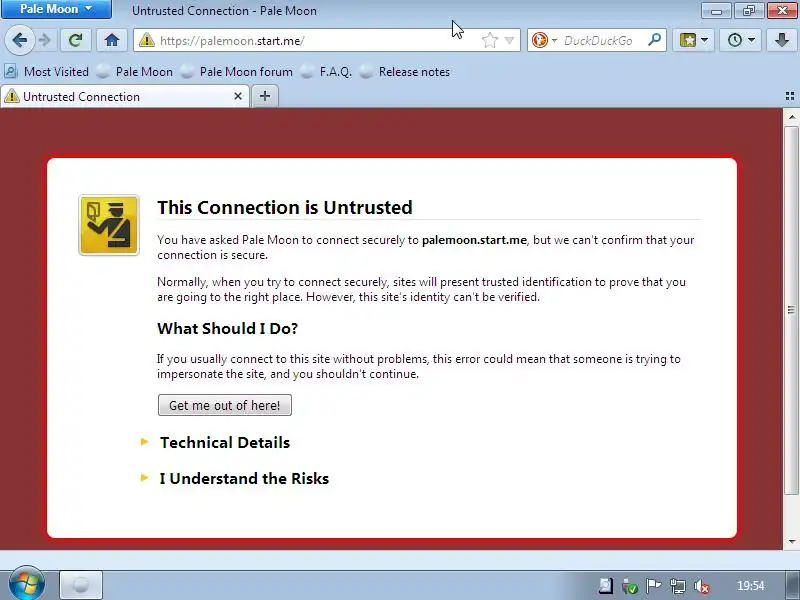Click the bold palemoon.start.me hostname text

click(474, 240)
